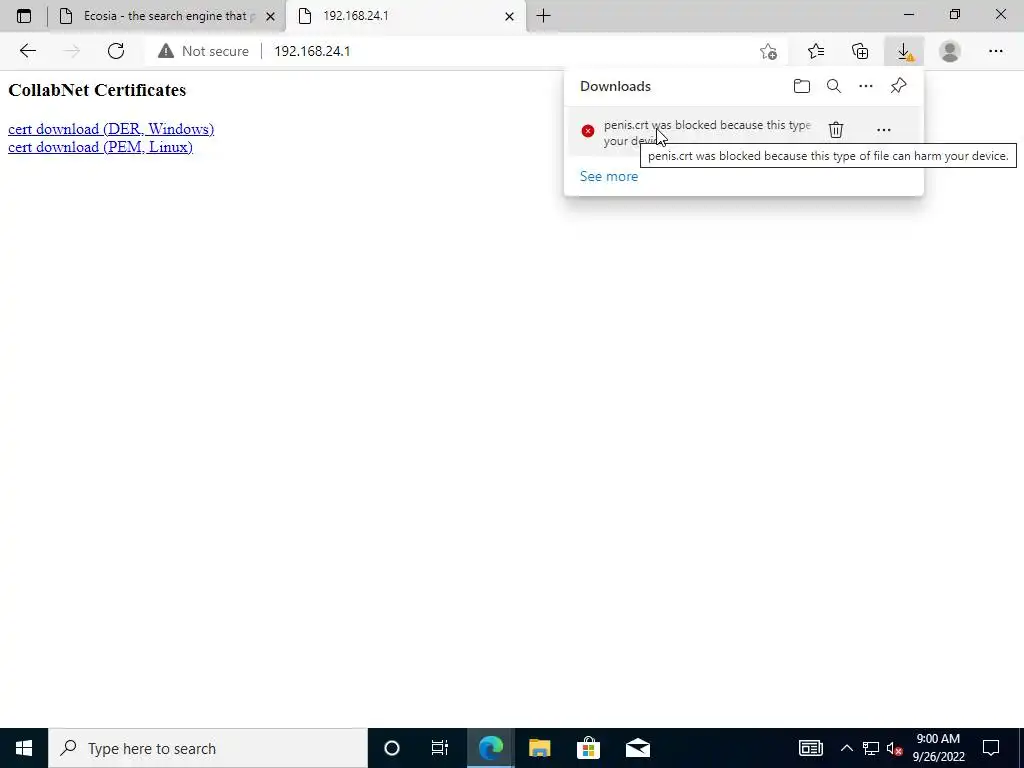
Task: Show hidden system tray icons
Action: [x=846, y=748]
